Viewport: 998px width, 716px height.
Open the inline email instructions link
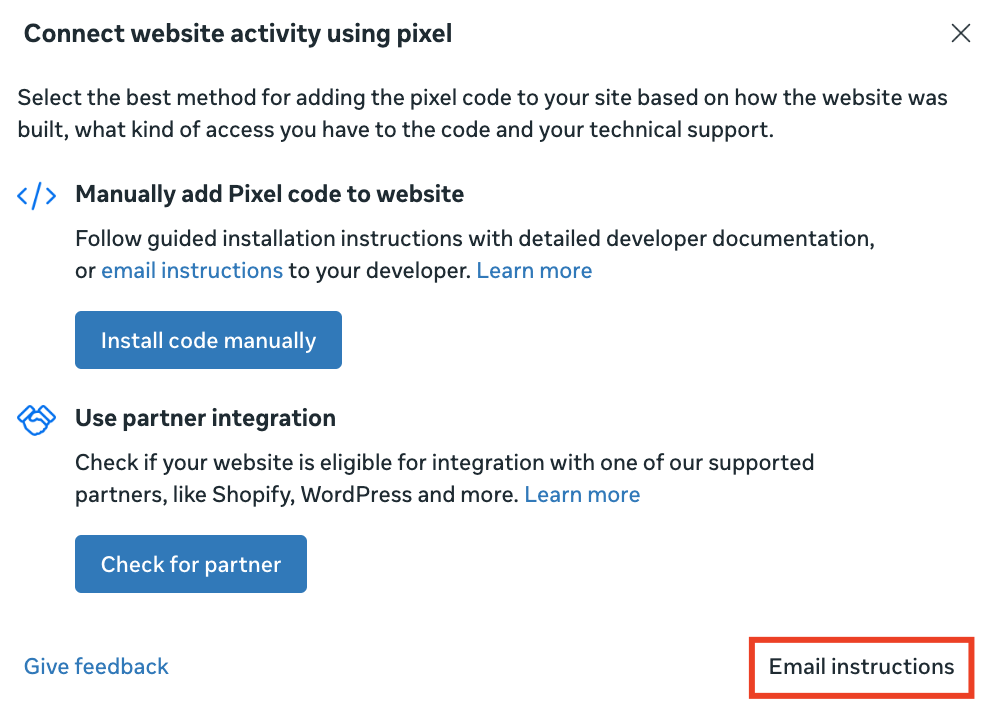pyautogui.click(x=192, y=271)
